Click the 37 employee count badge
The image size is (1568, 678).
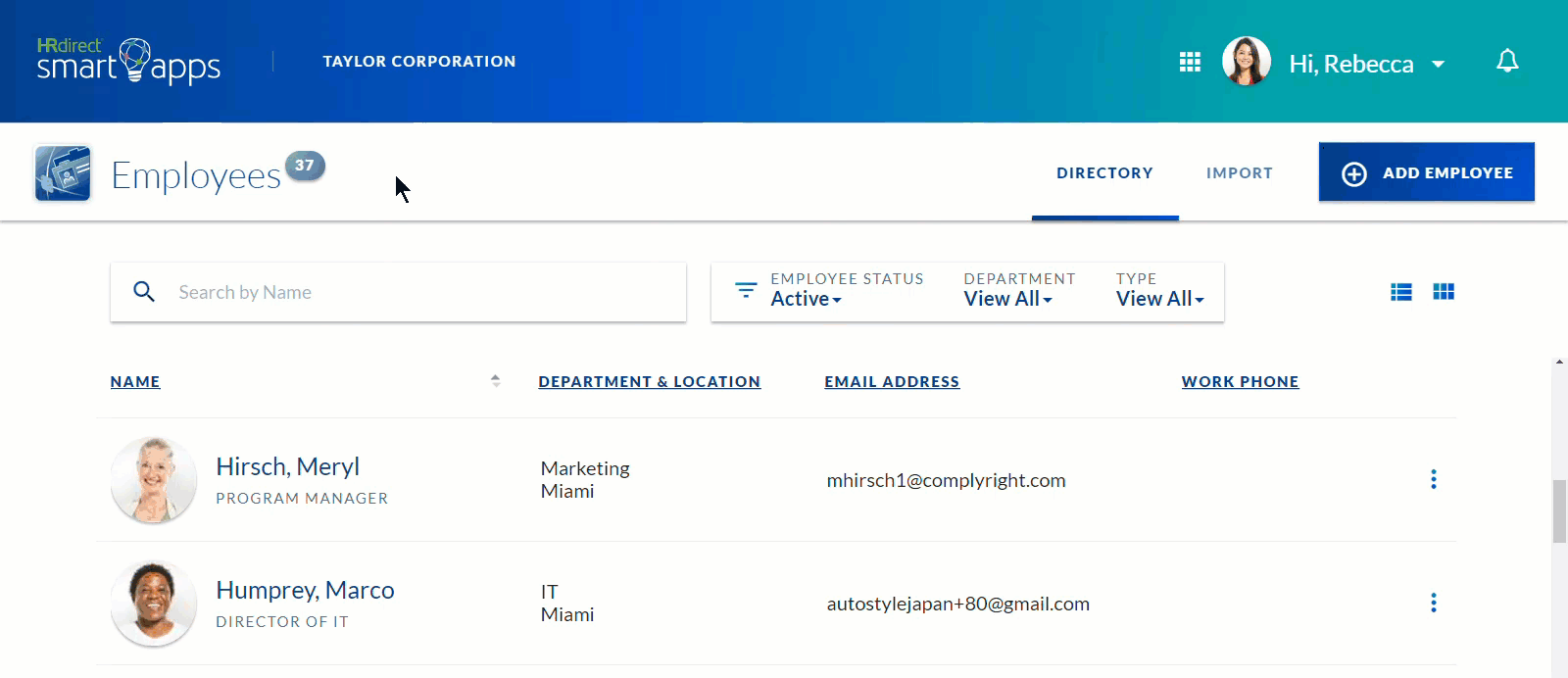[x=305, y=166]
